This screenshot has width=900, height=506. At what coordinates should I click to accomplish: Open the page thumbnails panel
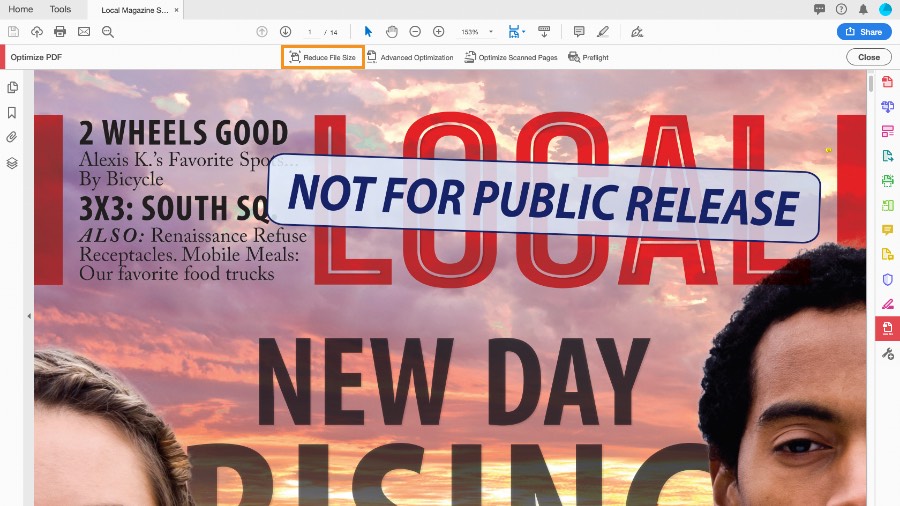pos(12,88)
